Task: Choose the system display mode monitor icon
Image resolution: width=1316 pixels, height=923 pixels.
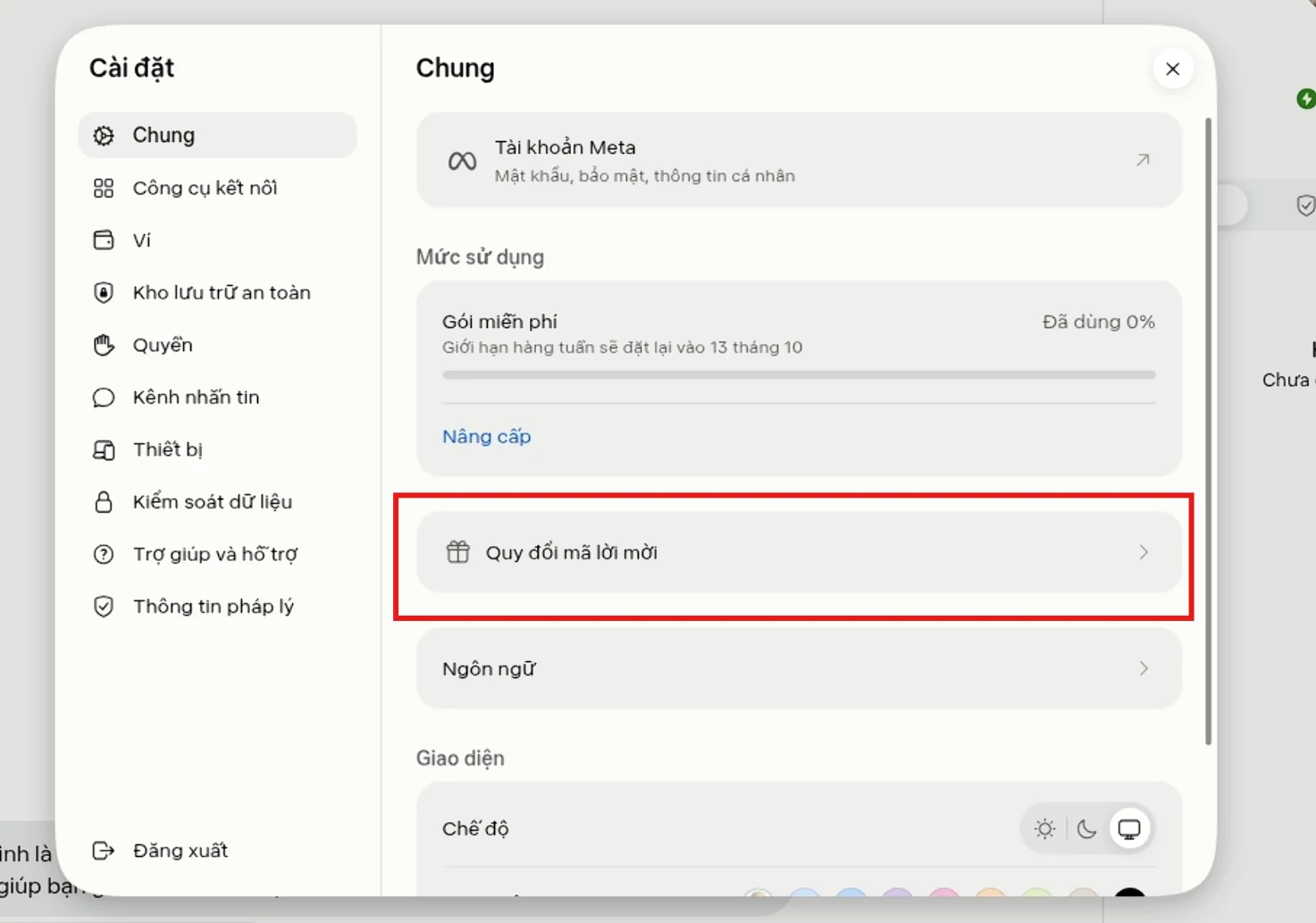Action: click(x=1129, y=829)
